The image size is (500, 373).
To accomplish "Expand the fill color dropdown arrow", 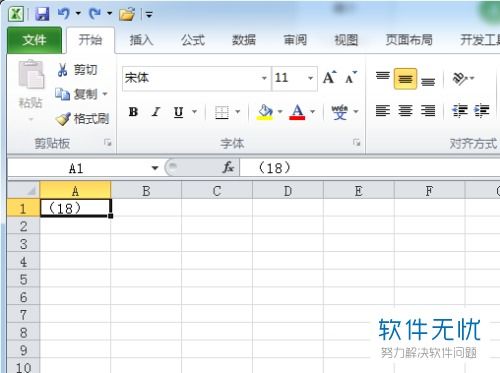I will click(x=280, y=112).
